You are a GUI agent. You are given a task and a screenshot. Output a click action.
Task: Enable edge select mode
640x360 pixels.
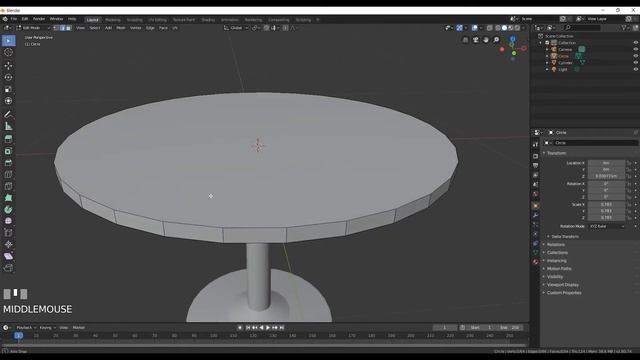click(x=62, y=28)
